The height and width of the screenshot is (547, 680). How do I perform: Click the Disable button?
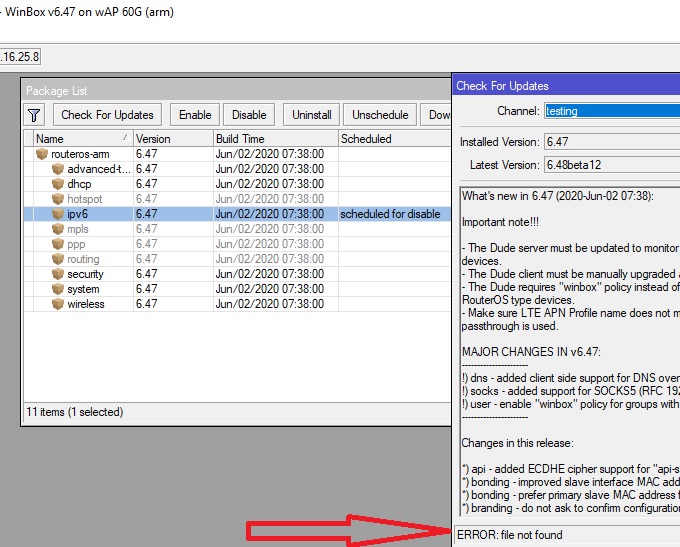(249, 115)
